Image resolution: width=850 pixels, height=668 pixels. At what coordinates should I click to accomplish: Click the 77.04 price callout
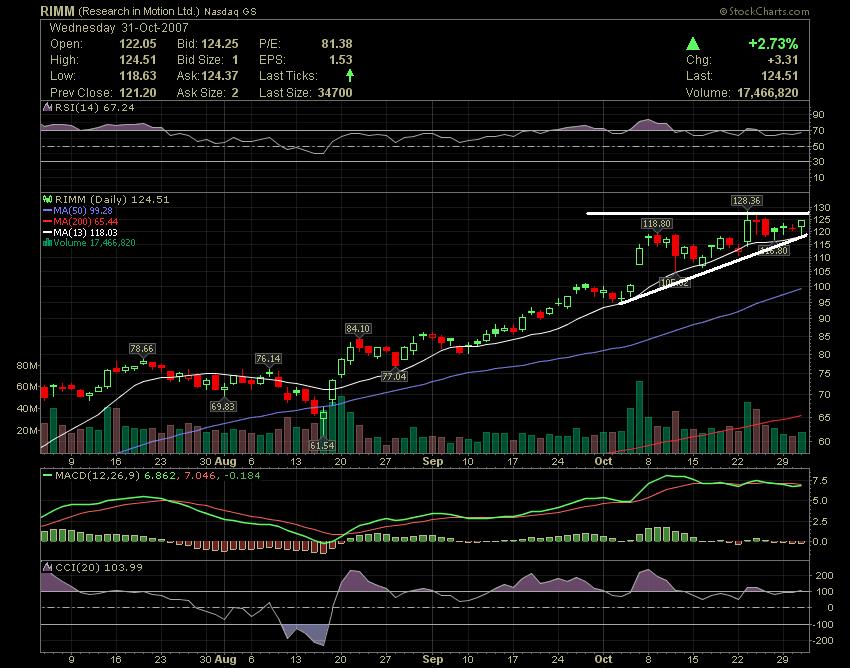tap(394, 376)
